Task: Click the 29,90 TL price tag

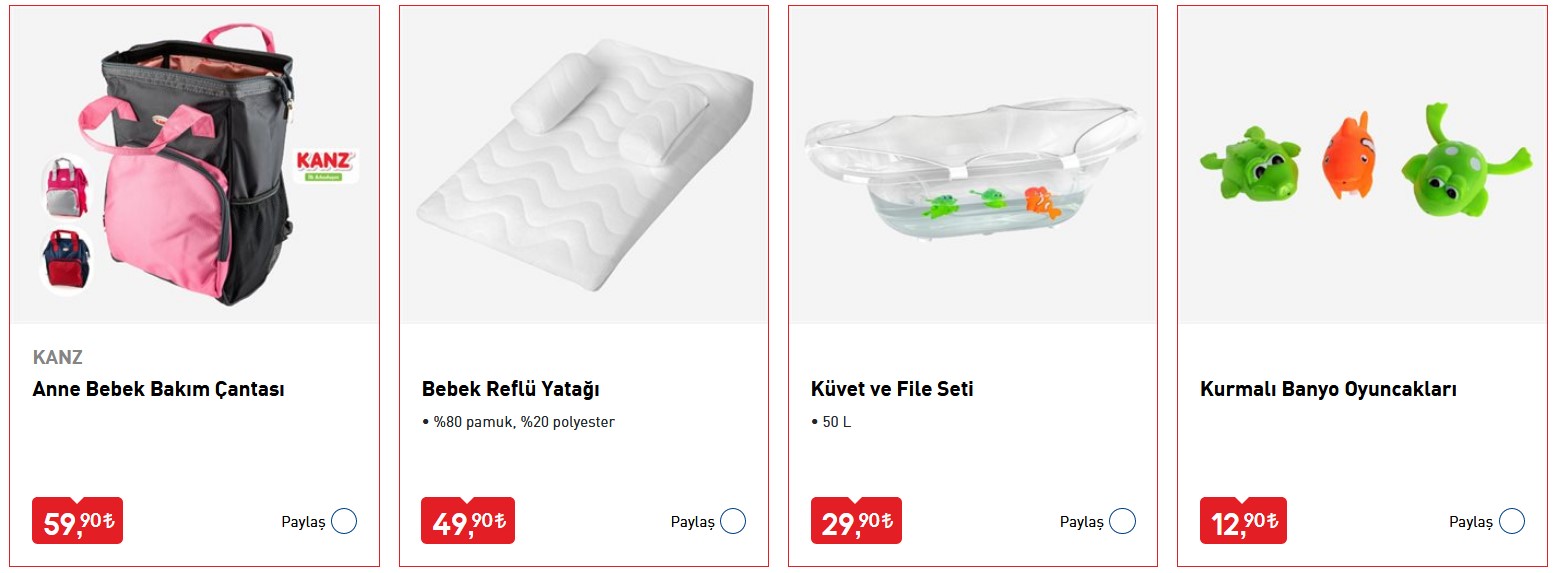Action: (855, 521)
